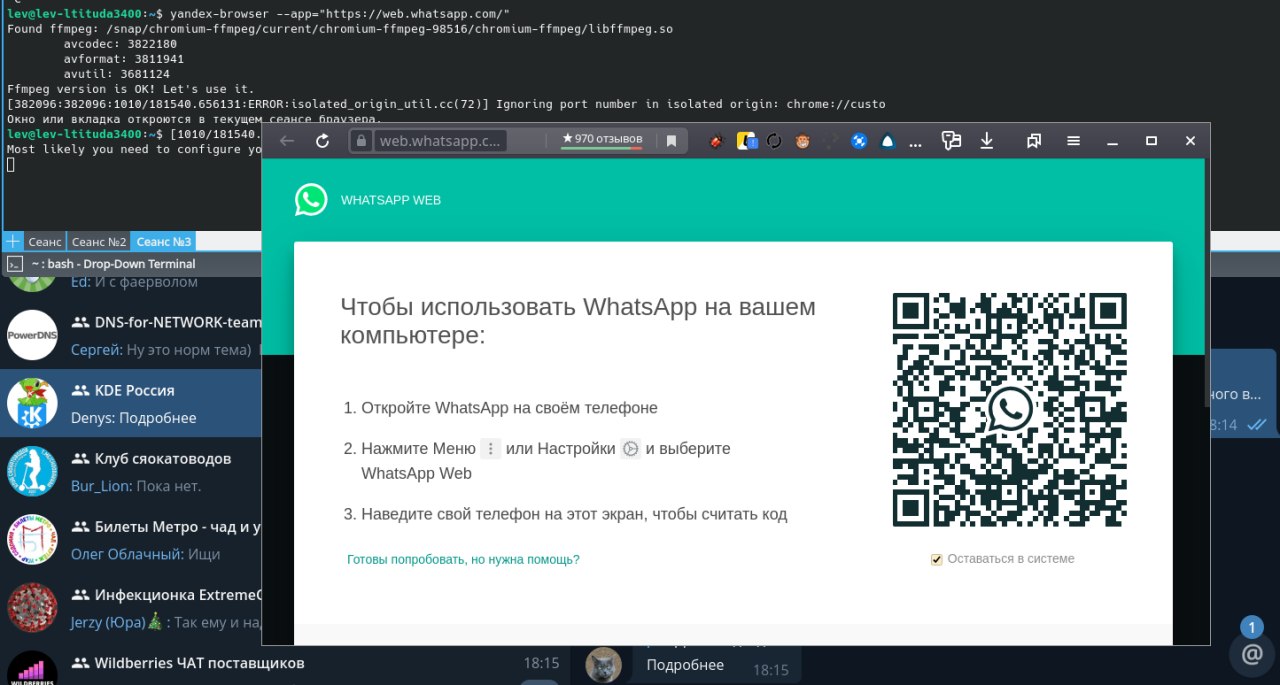Click the Wildberries chat avatar
This screenshot has width=1280, height=685.
tap(32, 668)
